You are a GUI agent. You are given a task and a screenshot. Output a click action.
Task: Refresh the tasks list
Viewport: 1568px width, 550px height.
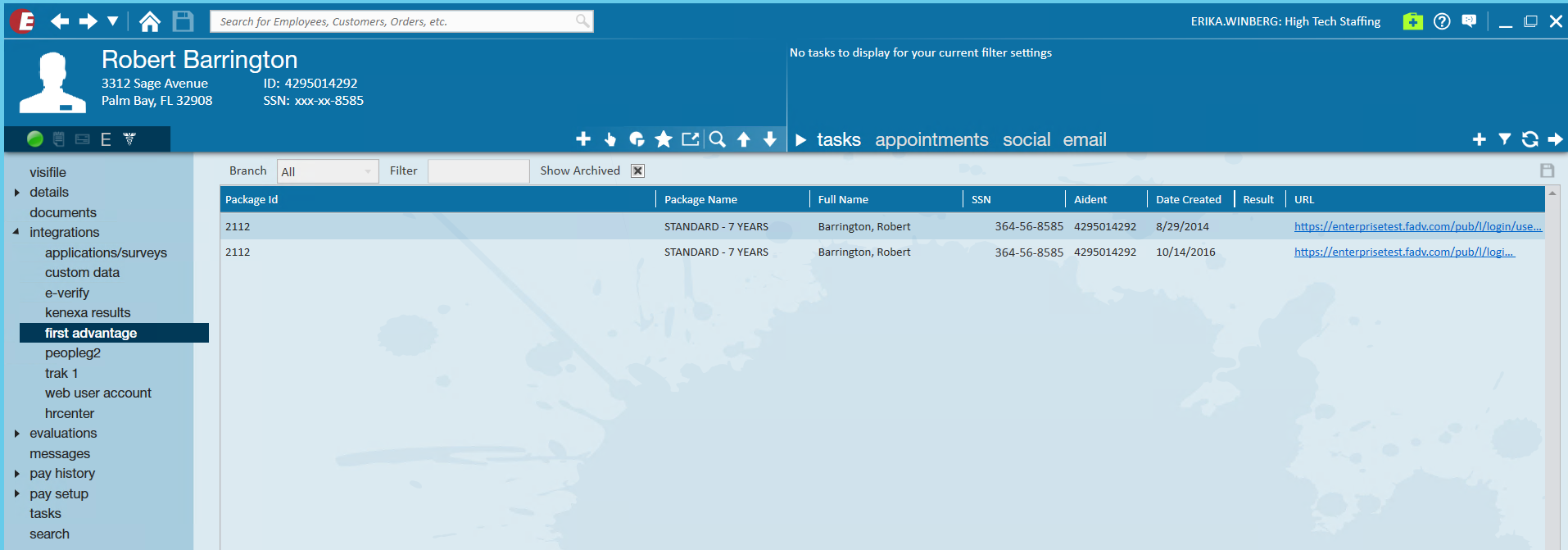1530,139
